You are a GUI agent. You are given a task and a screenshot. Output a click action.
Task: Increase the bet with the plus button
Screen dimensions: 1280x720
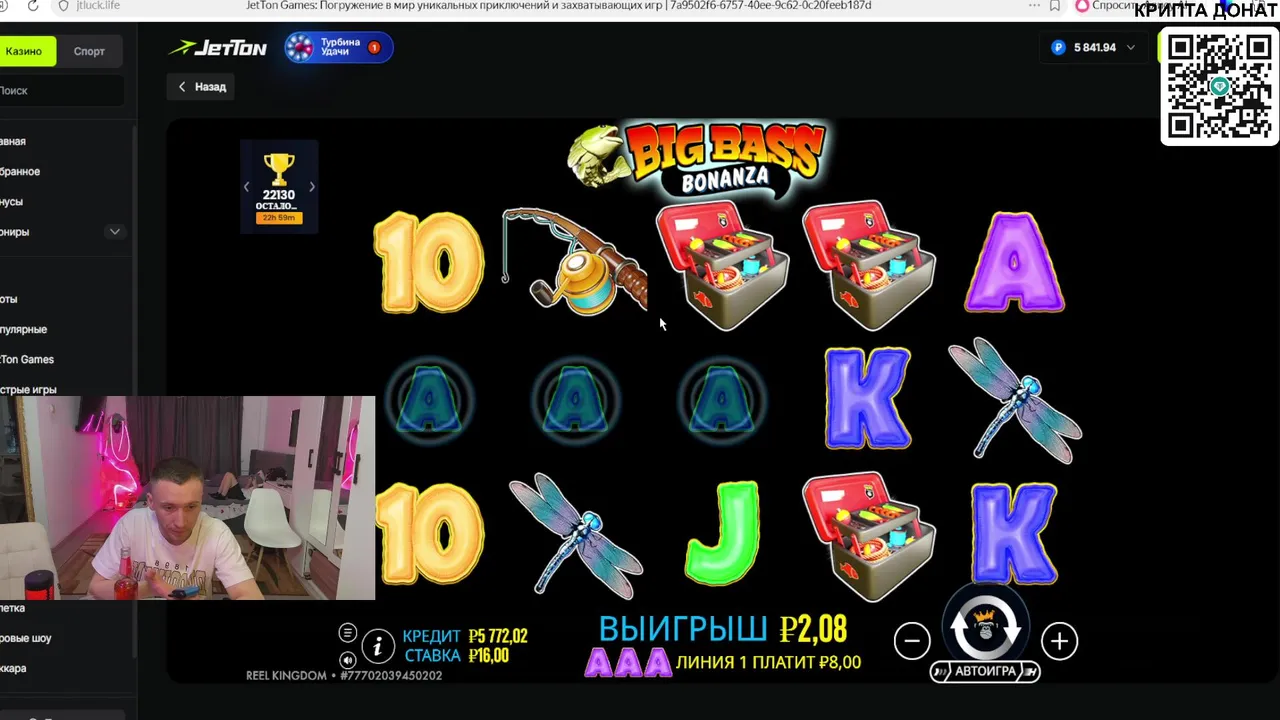(1059, 641)
